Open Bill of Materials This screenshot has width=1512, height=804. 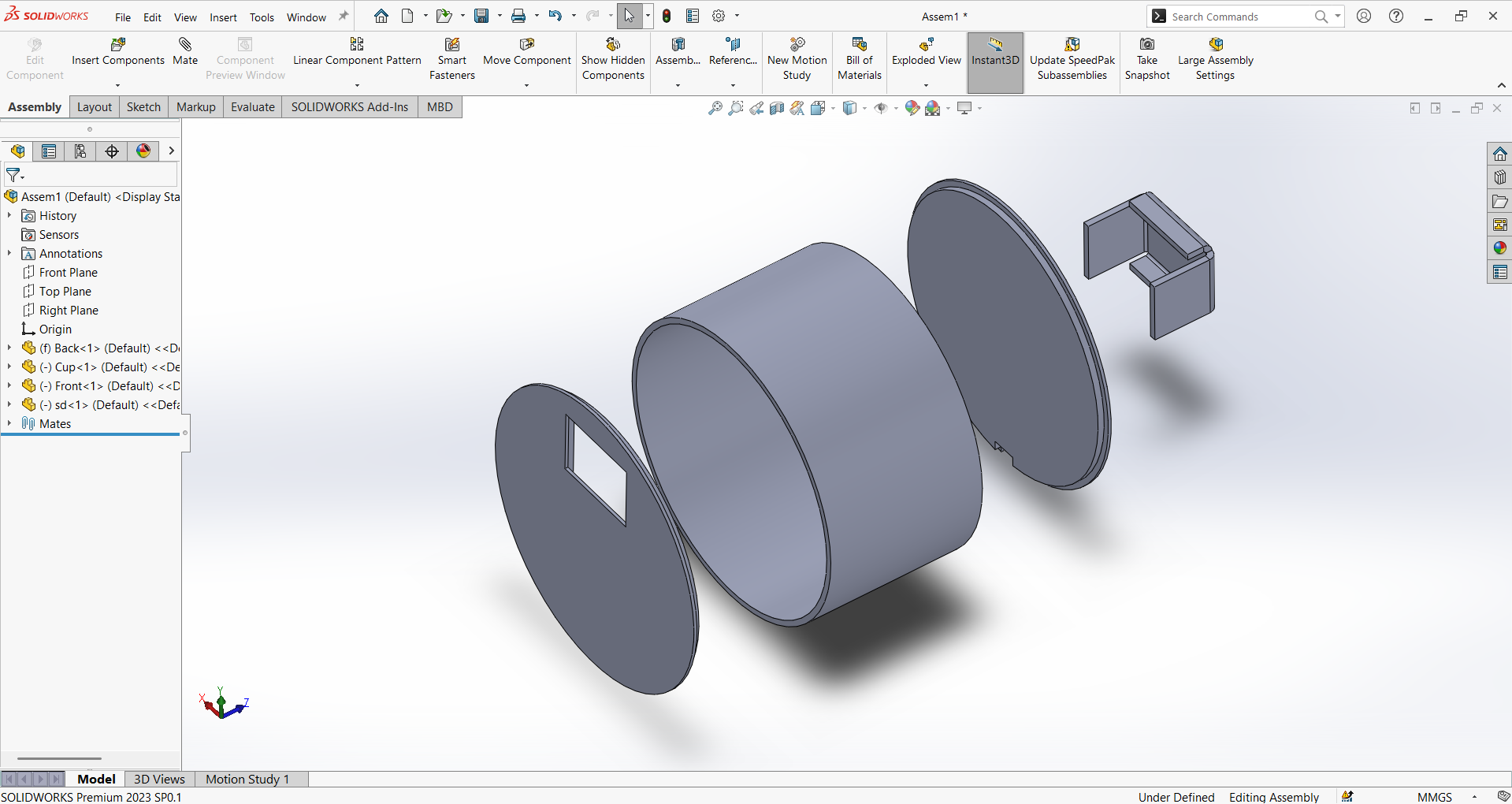pos(859,59)
